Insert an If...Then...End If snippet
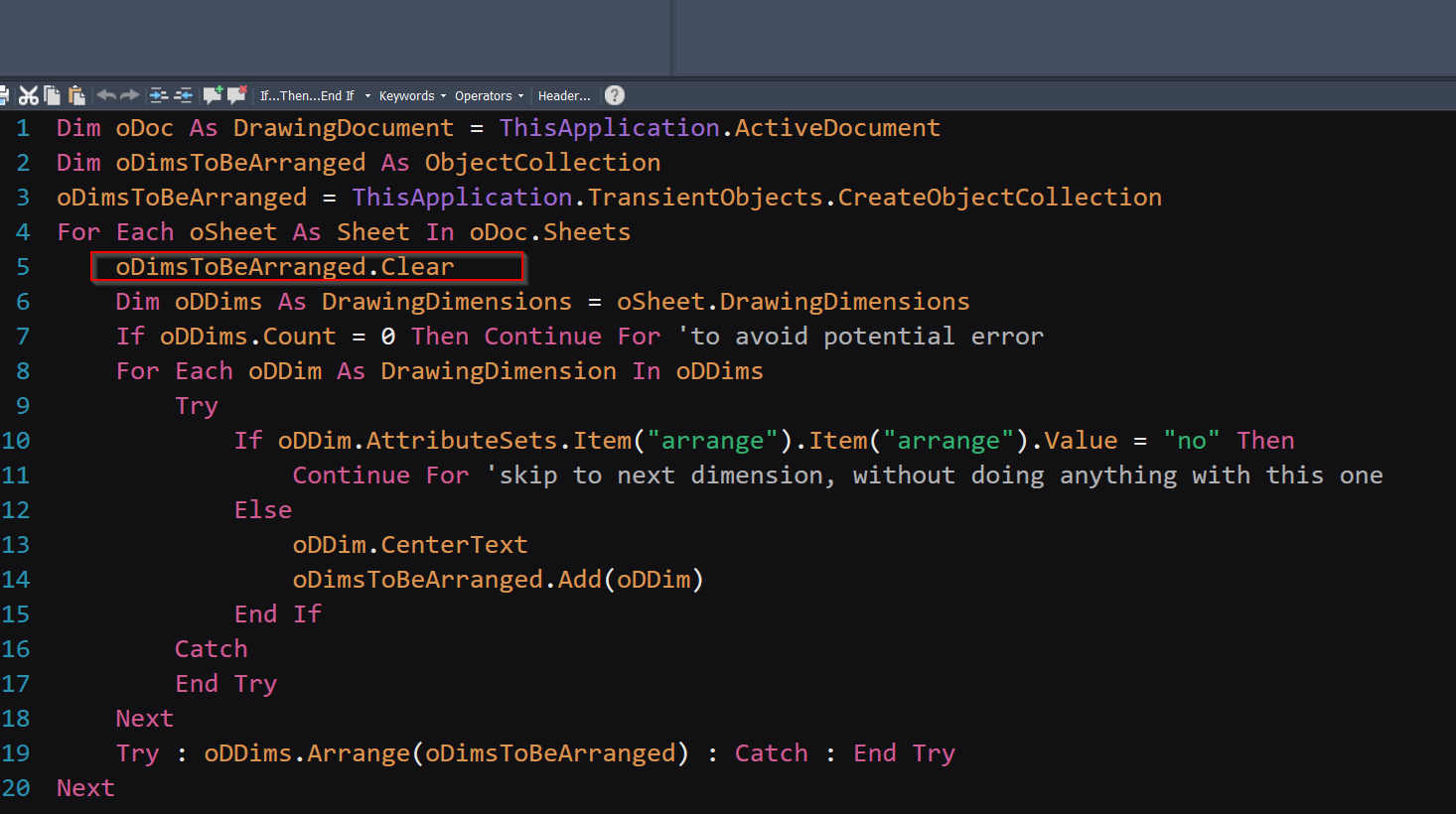Viewport: 1456px width, 814px height. 308,95
